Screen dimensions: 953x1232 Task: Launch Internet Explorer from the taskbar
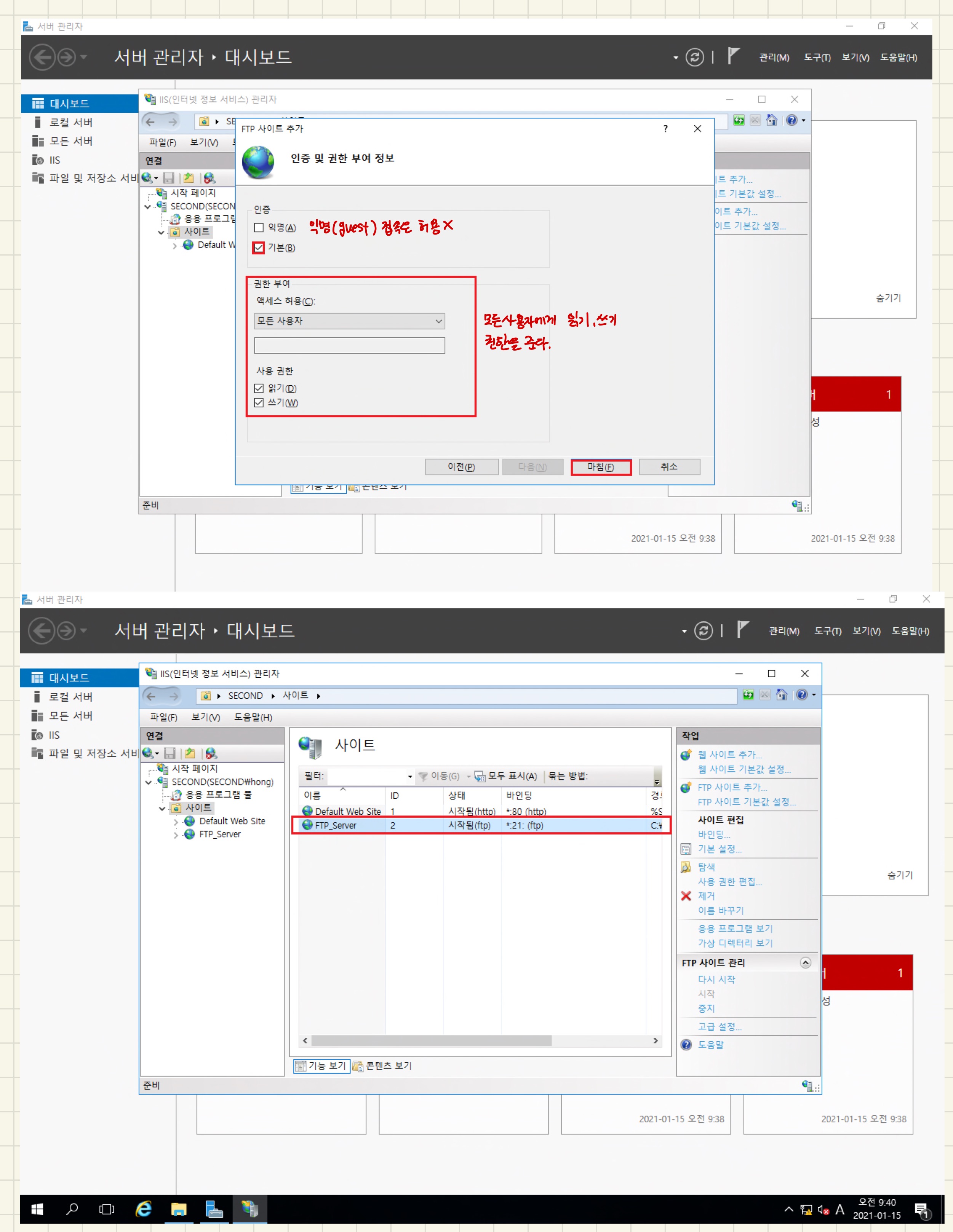(x=143, y=1210)
